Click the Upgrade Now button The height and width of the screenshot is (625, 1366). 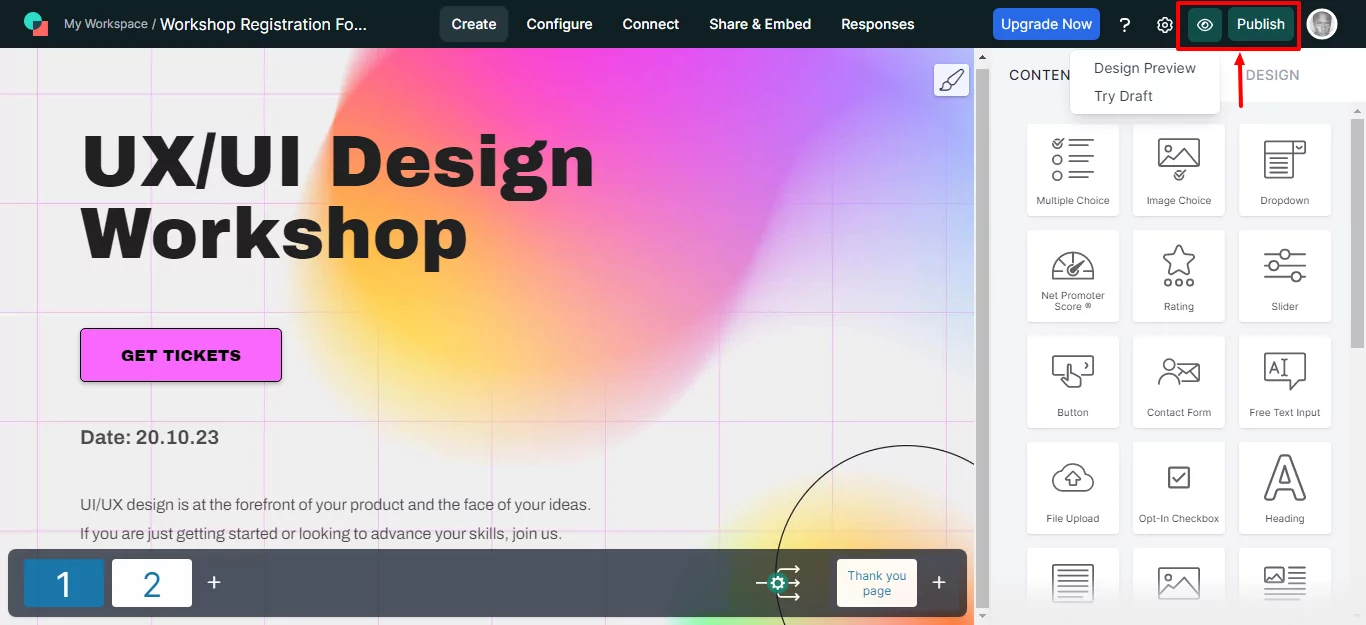1046,24
